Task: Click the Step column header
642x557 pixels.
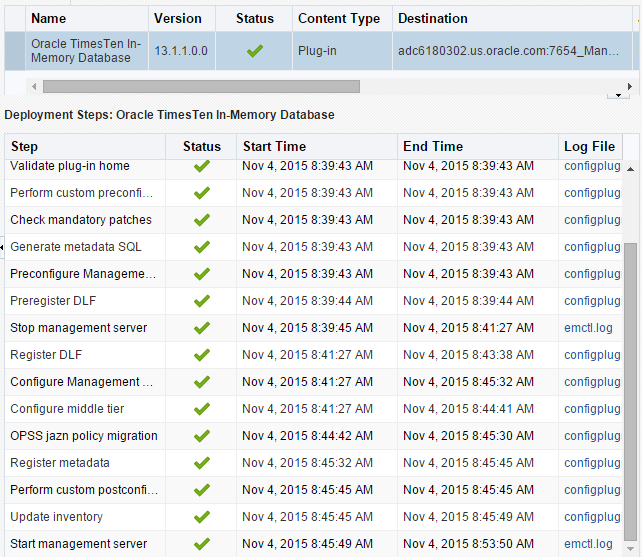Action: [85, 147]
